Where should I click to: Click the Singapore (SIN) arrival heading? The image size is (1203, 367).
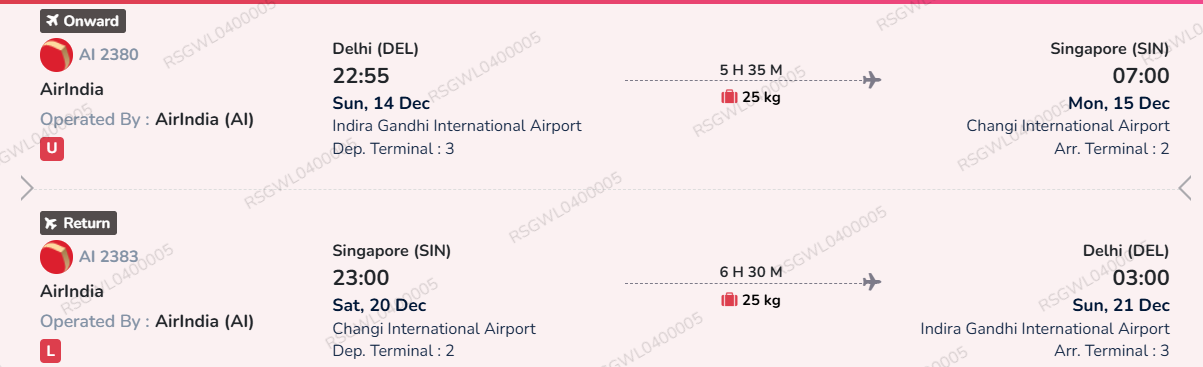coord(1109,49)
